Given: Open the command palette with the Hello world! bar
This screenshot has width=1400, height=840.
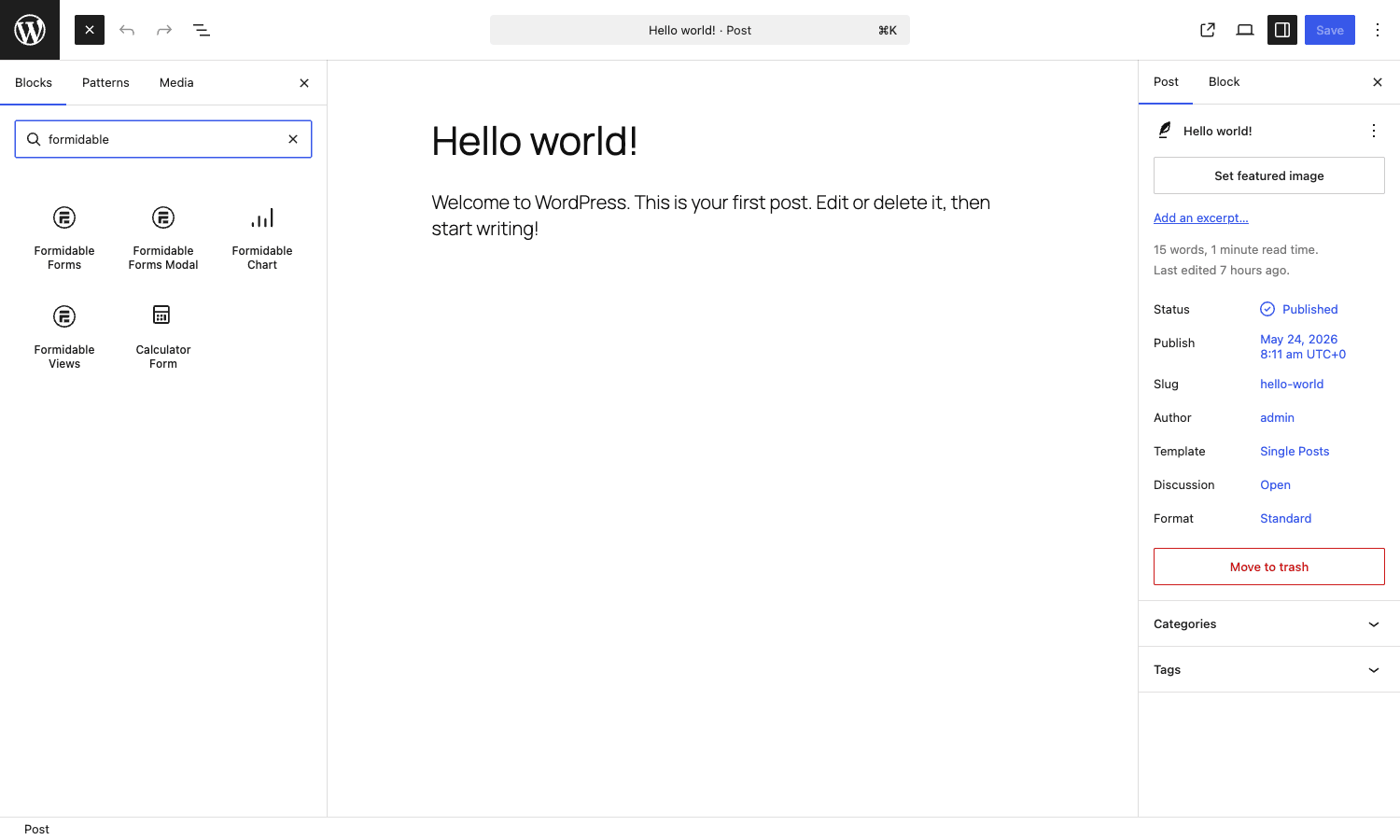Looking at the screenshot, I should pyautogui.click(x=700, y=30).
